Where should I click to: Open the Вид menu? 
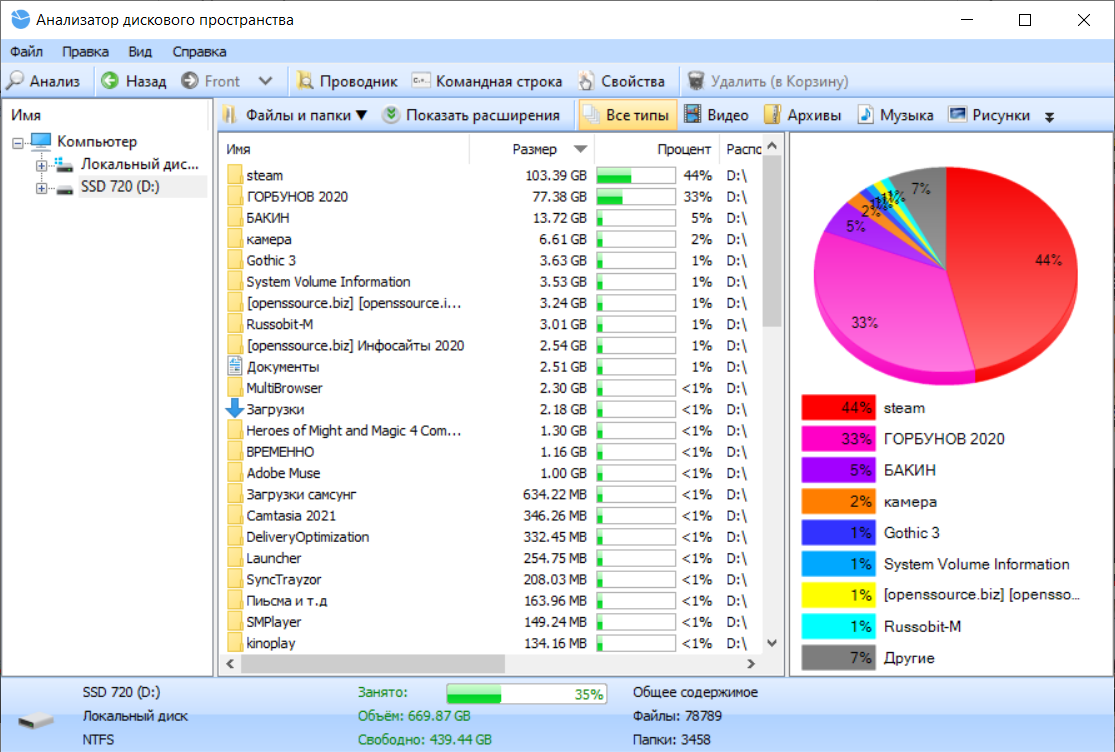140,51
